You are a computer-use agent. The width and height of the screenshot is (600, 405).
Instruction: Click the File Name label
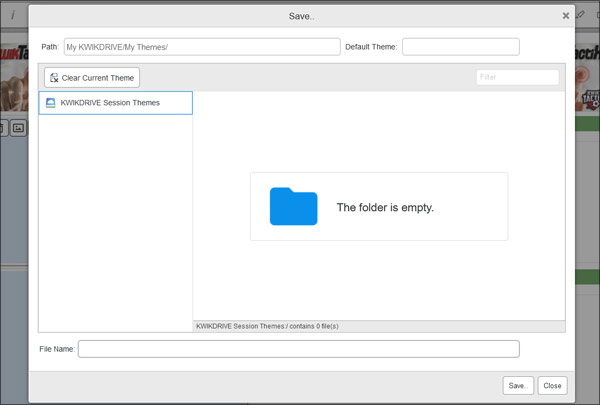pos(58,349)
